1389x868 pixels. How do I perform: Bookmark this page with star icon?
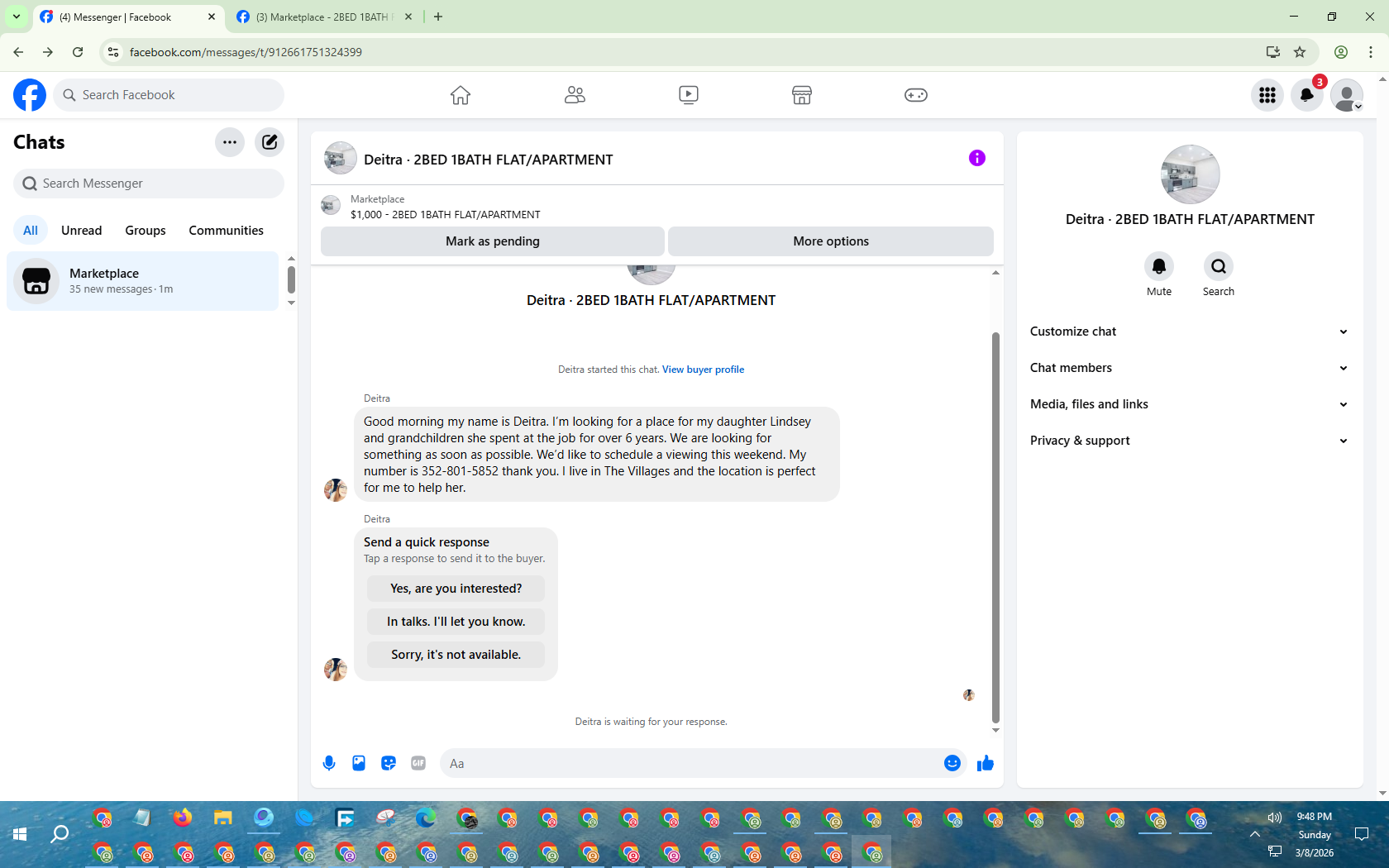[1300, 52]
